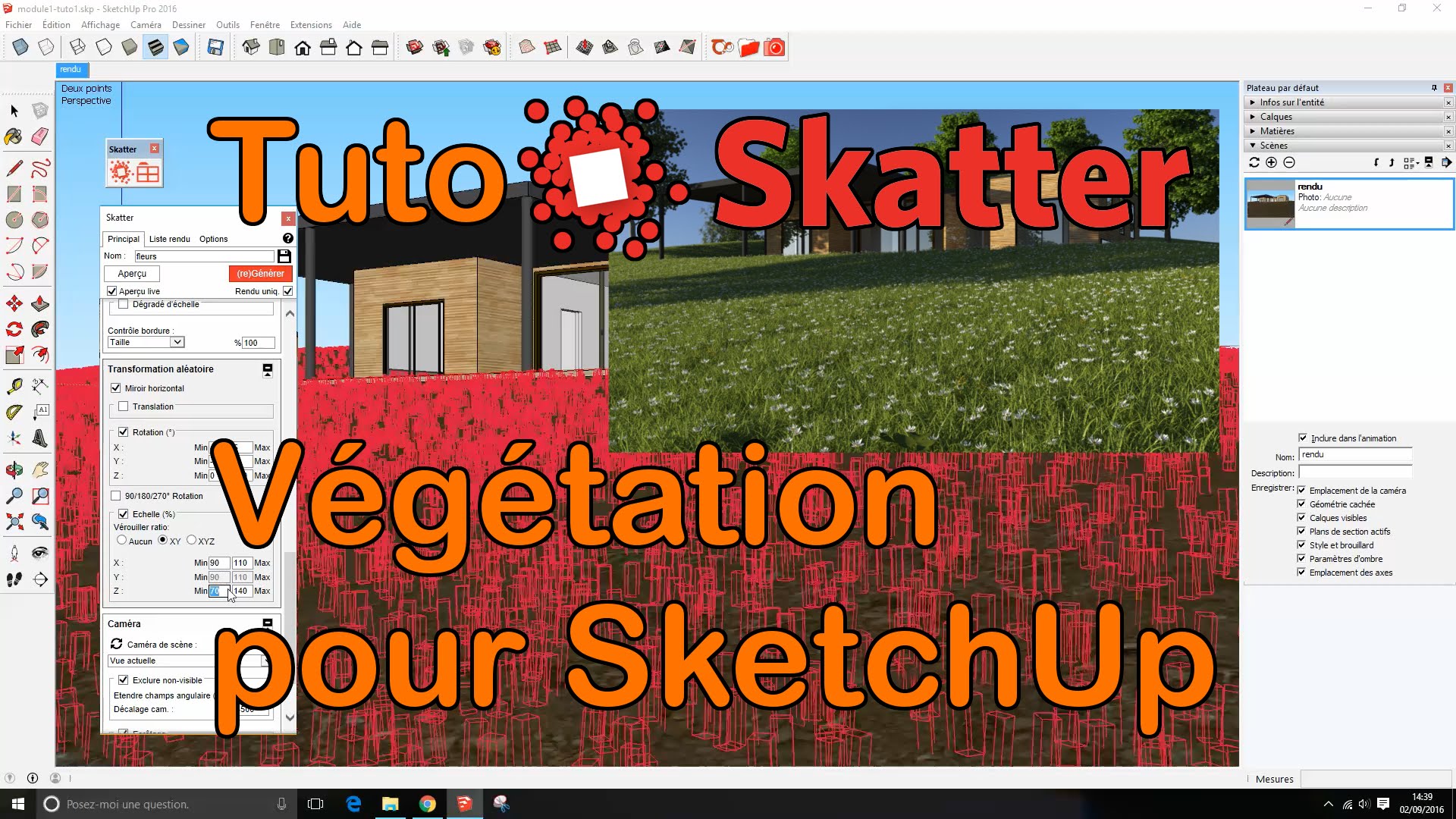This screenshot has width=1456, height=819.
Task: Uncheck Inclure dans l'animation
Action: 1303,438
